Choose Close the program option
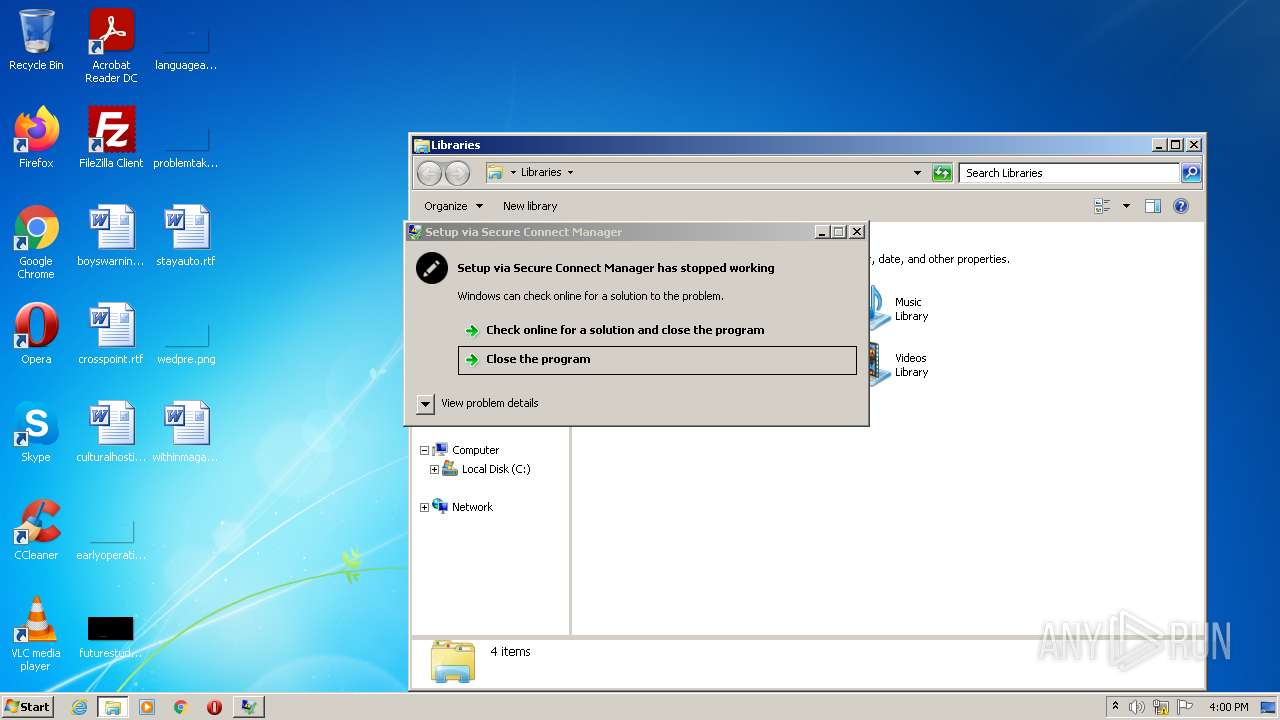Screen dimensions: 1280x720 click(657, 360)
